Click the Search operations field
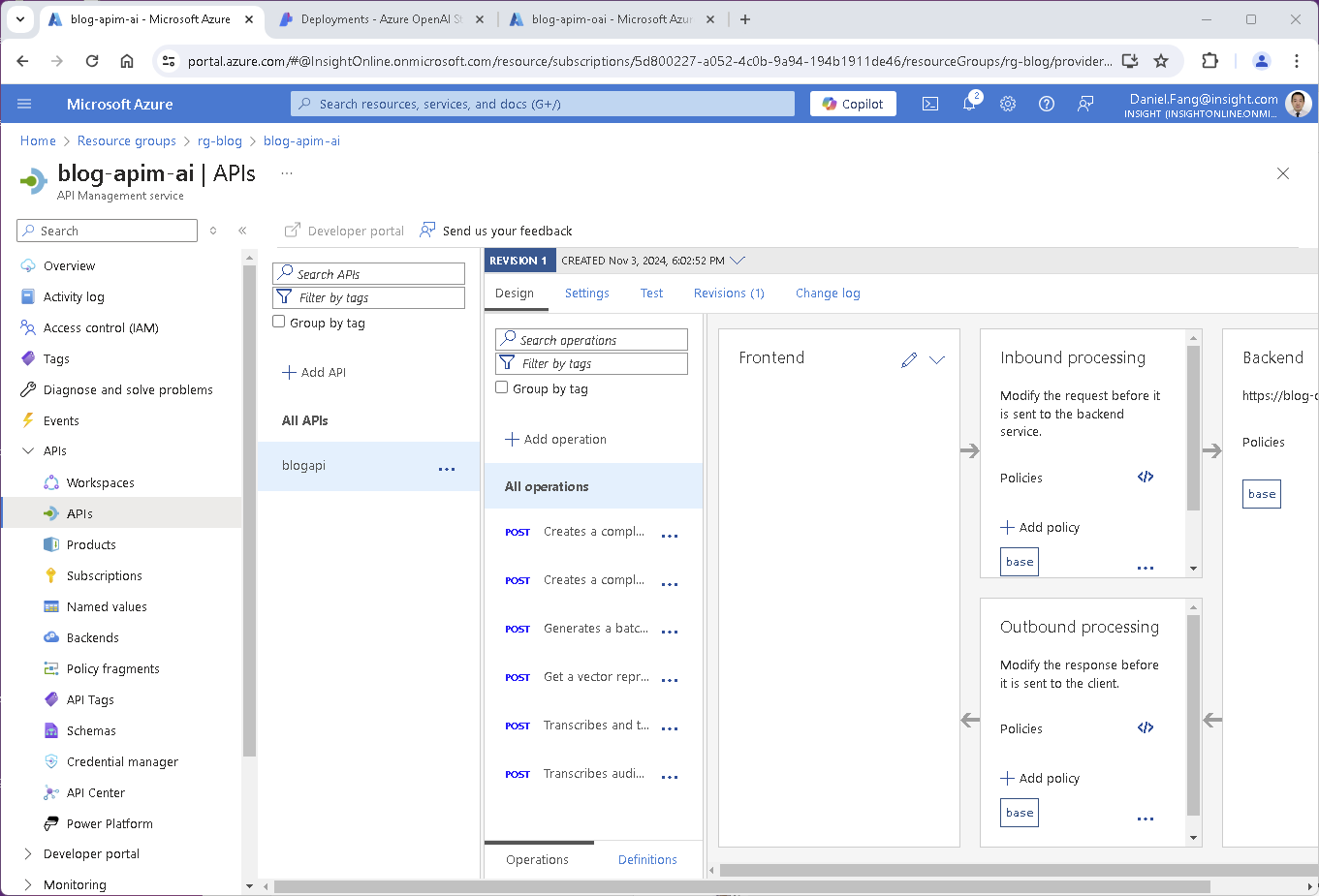1319x896 pixels. 591,340
